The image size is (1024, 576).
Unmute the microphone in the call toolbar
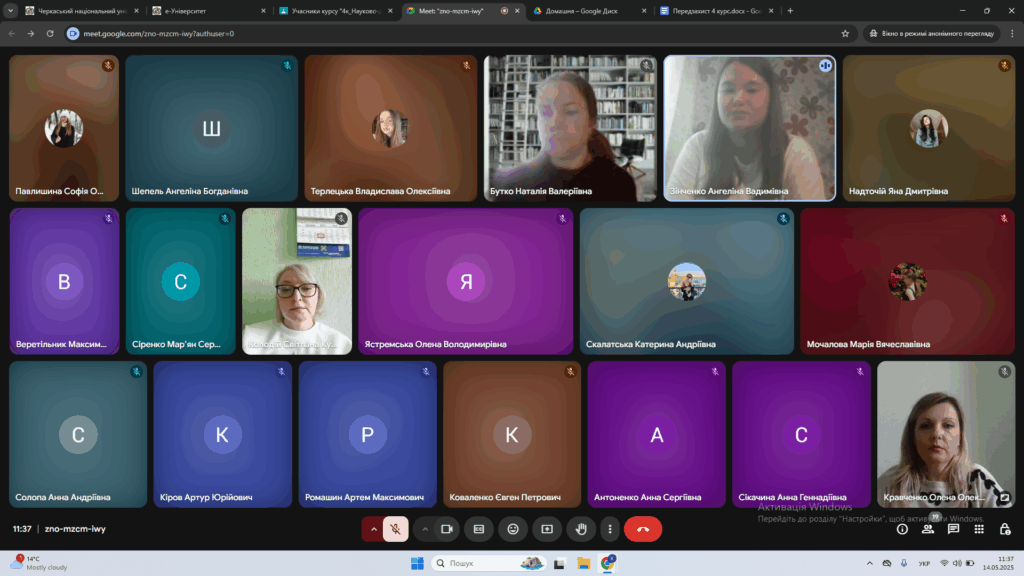coord(396,529)
